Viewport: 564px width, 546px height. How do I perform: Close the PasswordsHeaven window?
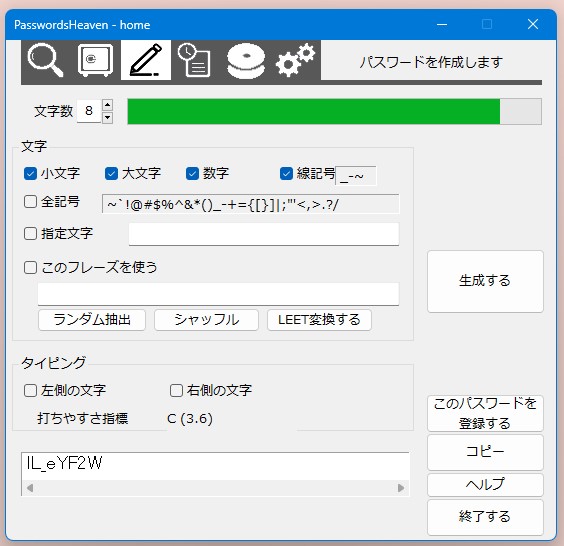533,25
